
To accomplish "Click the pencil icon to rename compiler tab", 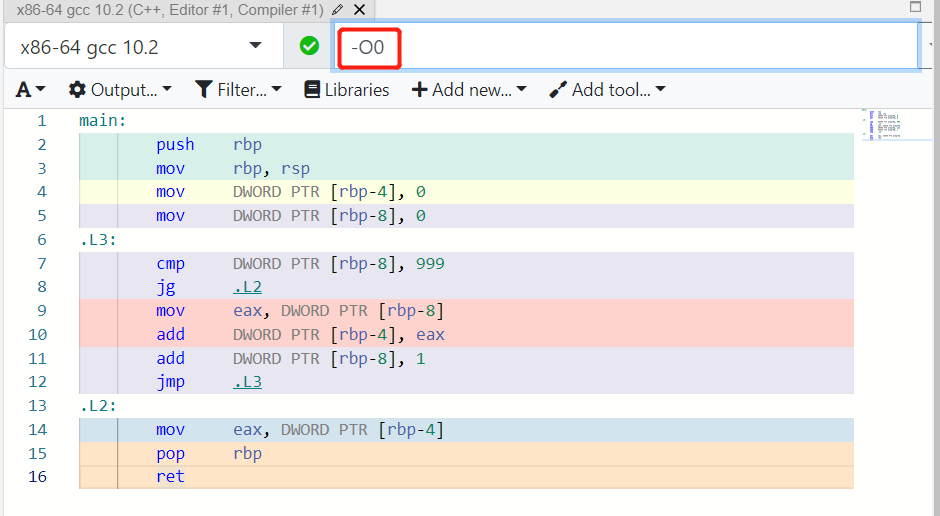I will [338, 10].
